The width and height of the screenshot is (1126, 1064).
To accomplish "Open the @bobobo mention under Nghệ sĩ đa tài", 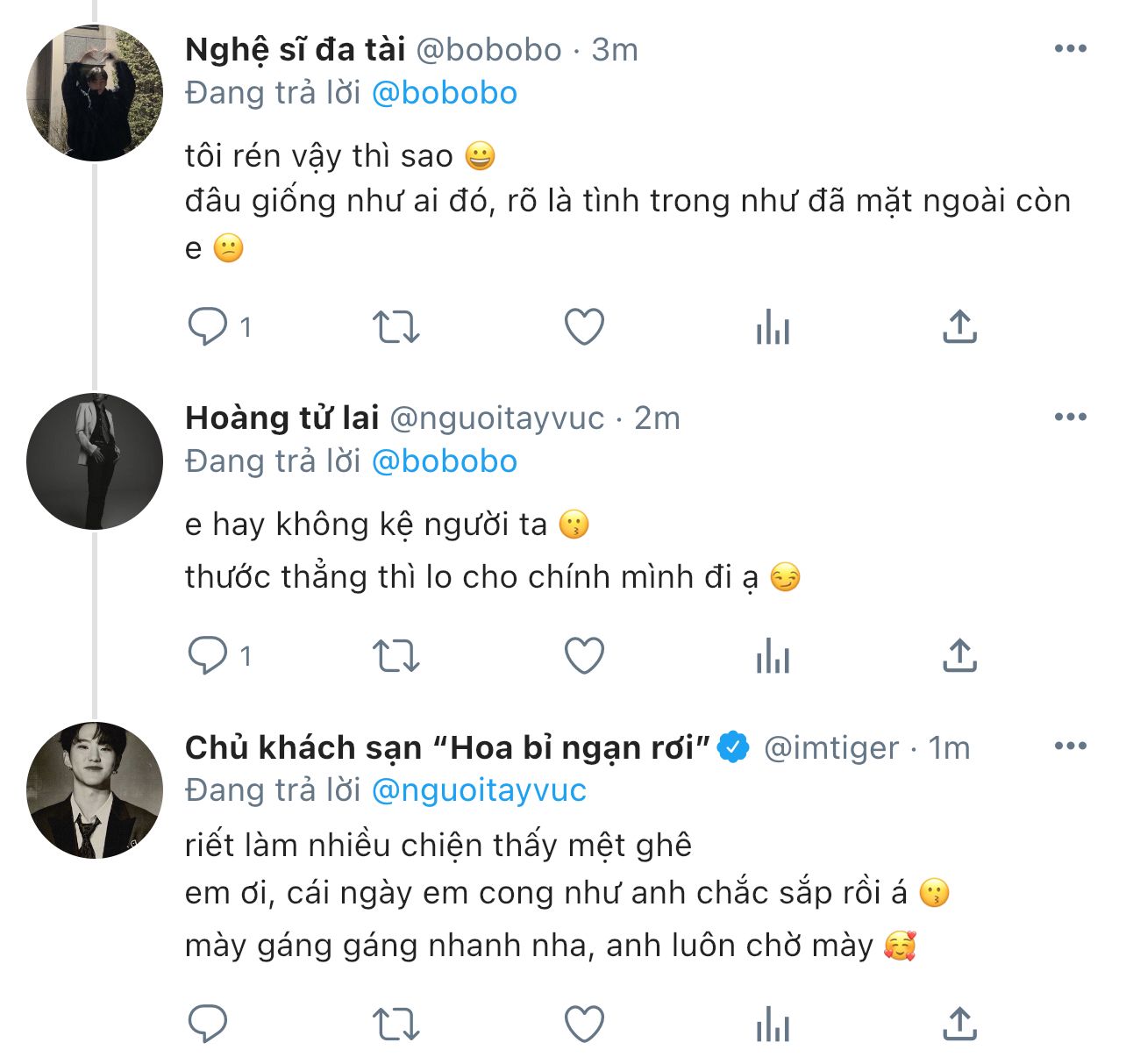I will 445,93.
